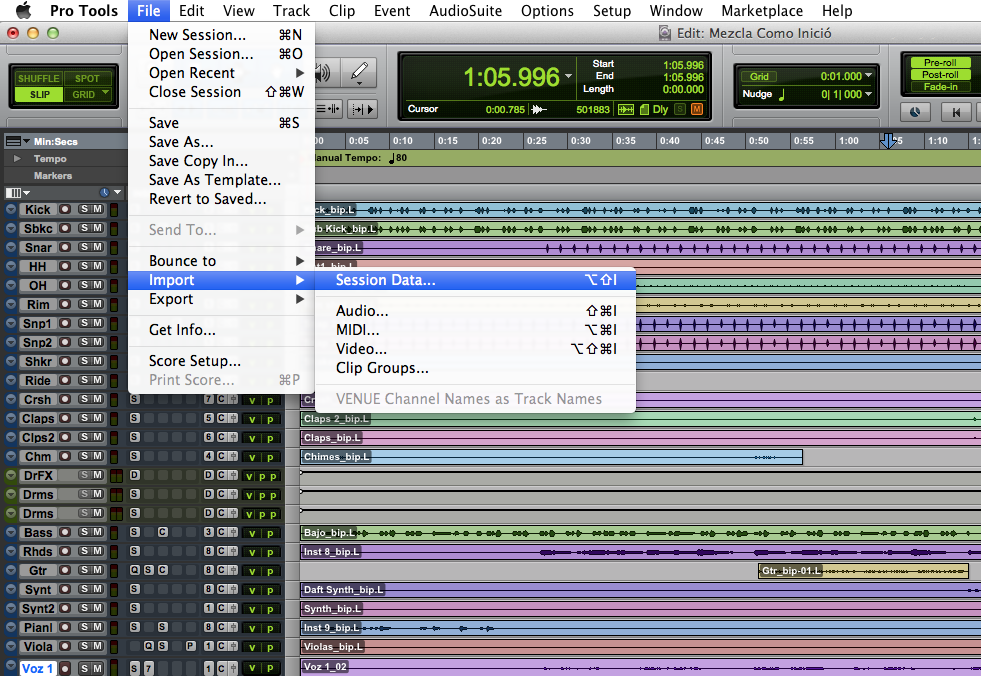Toggle the Pre-roll button
This screenshot has width=981, height=676.
tap(940, 63)
